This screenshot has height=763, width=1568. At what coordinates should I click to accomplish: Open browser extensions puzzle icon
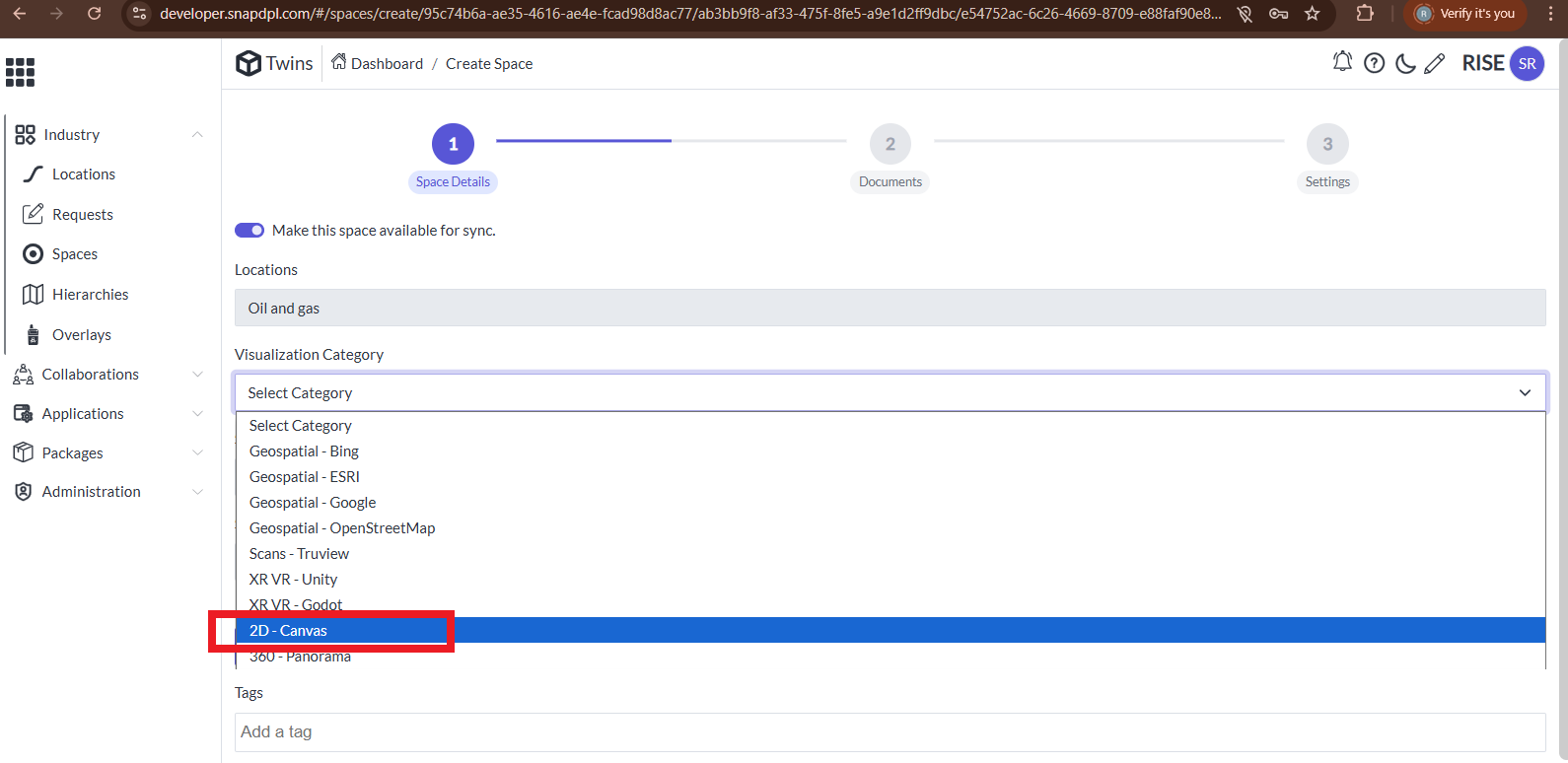[1365, 14]
